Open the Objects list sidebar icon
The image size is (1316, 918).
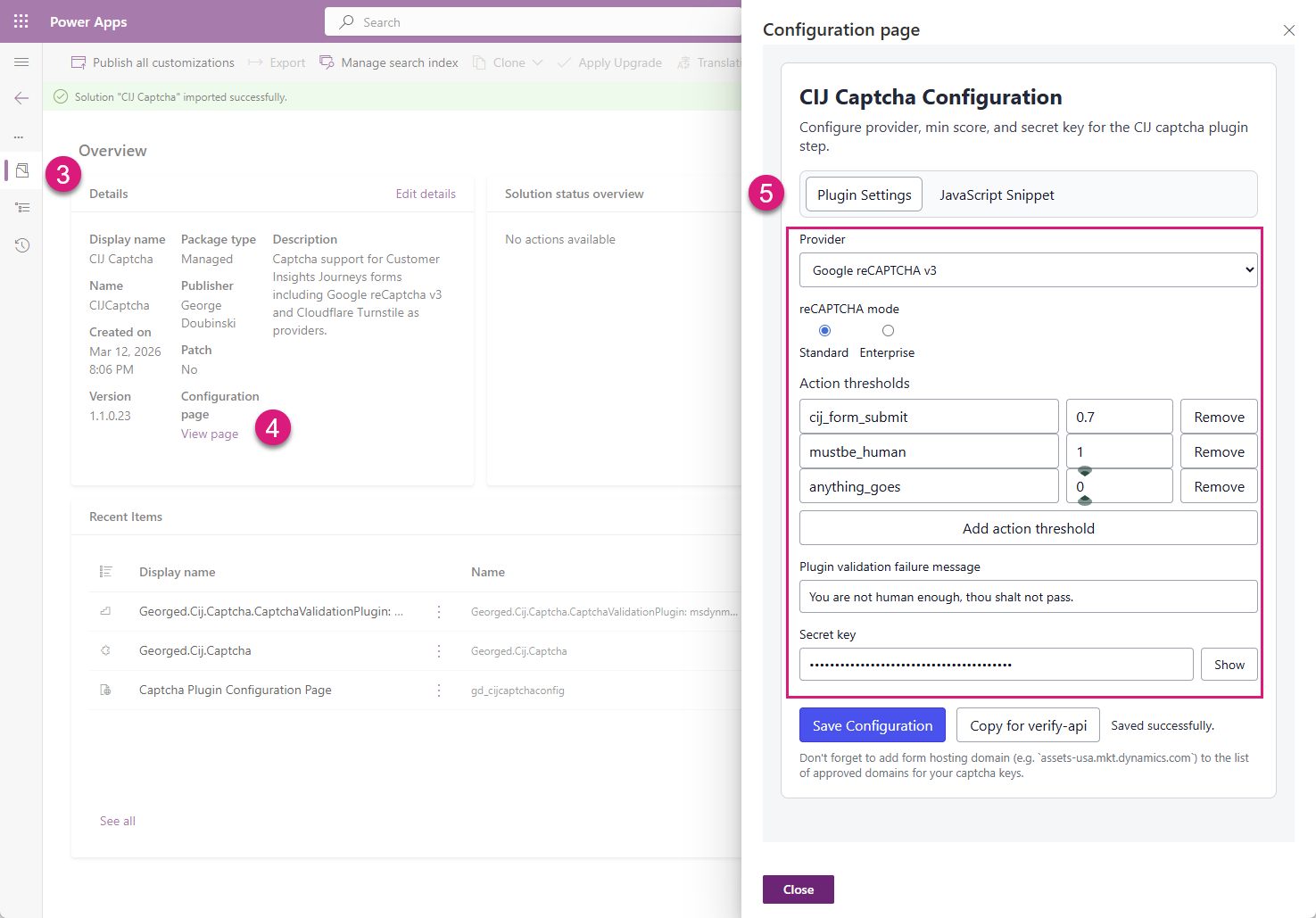(x=22, y=207)
